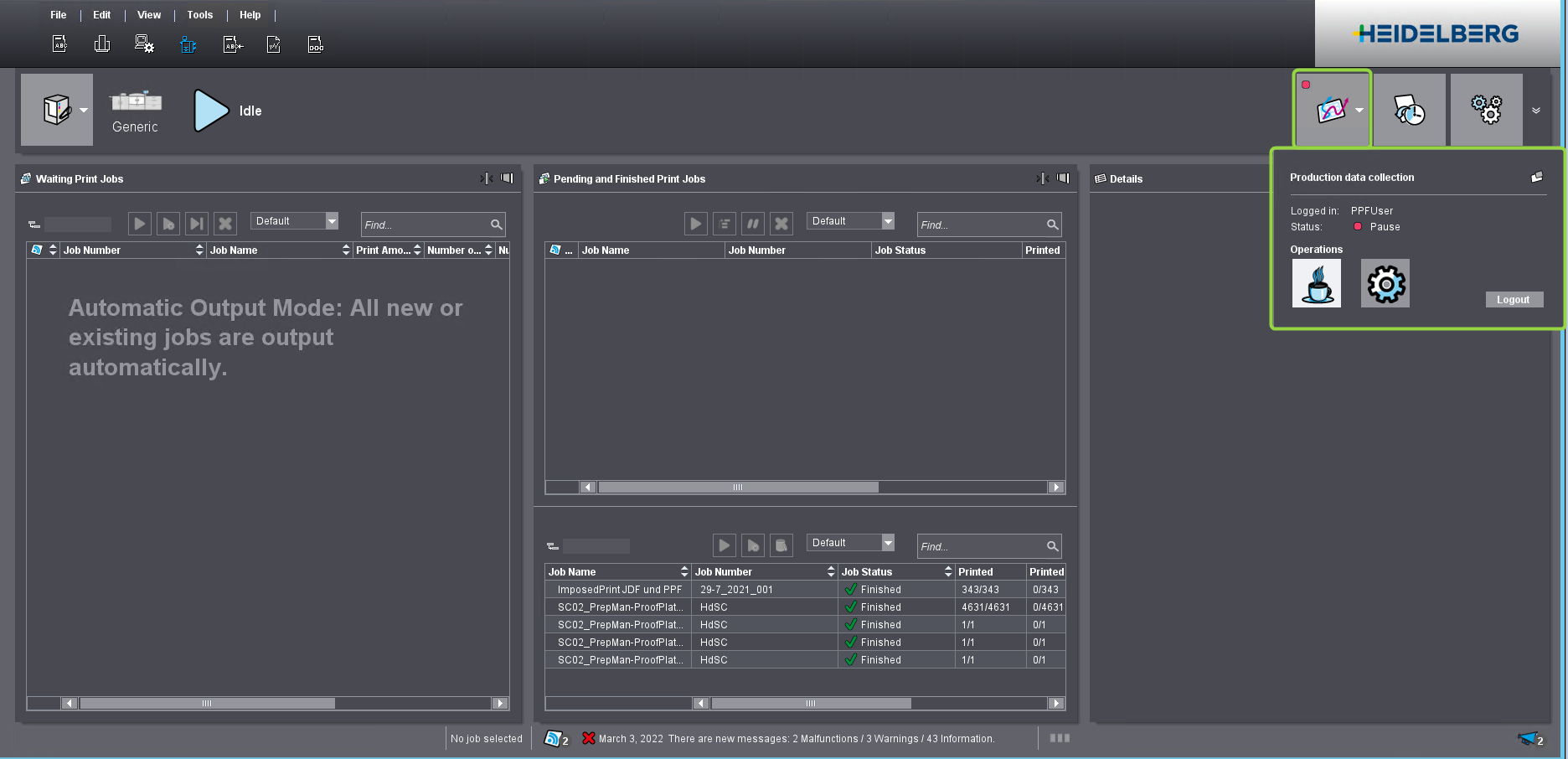Select the ImposedPrintJDF und PPF job row
1568x759 pixels.
[x=620, y=590]
